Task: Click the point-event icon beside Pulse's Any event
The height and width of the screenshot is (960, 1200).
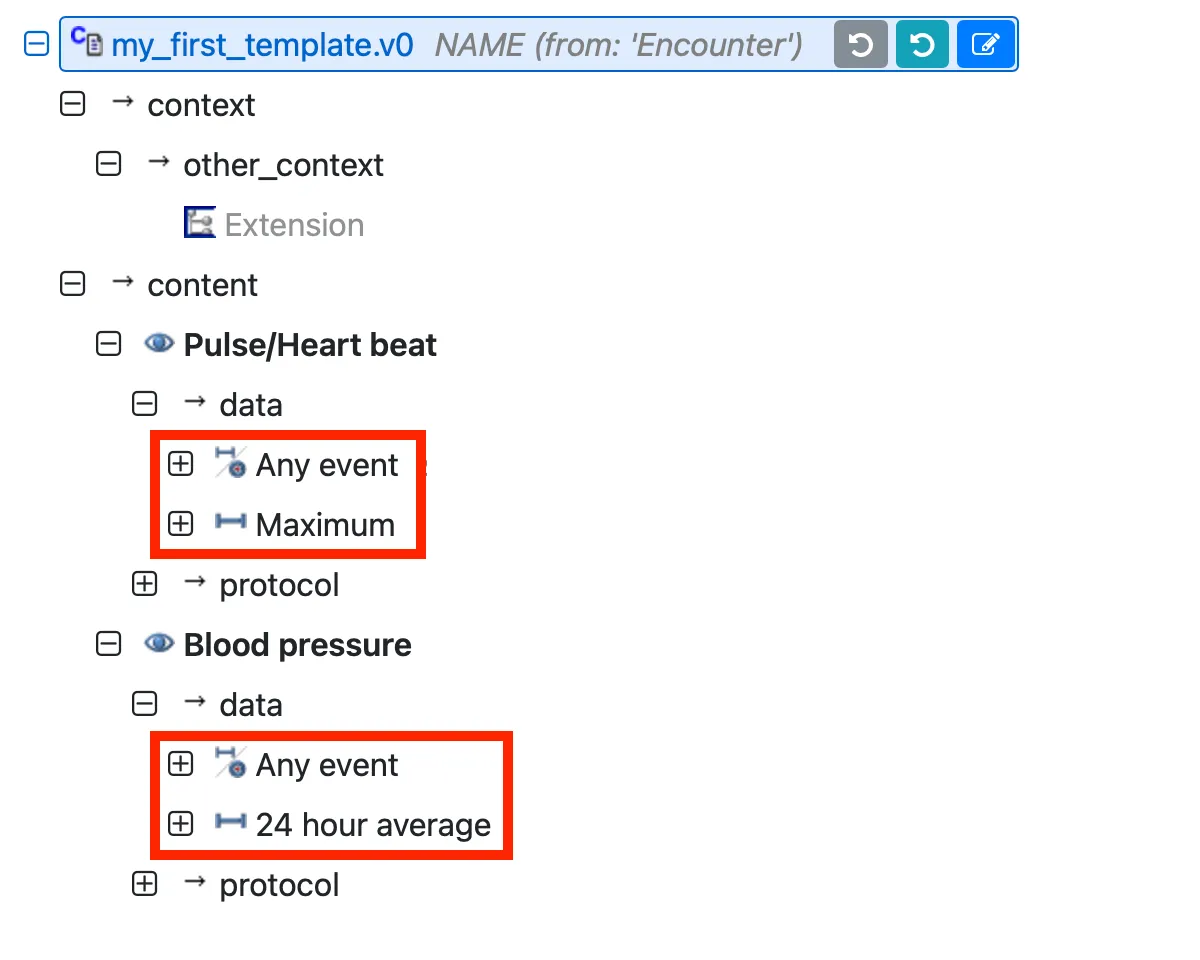Action: [230, 463]
